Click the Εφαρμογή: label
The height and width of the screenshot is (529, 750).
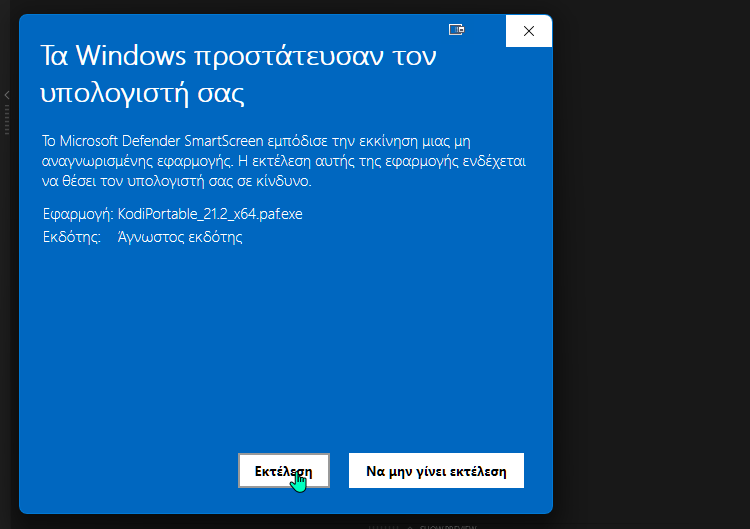(78, 214)
